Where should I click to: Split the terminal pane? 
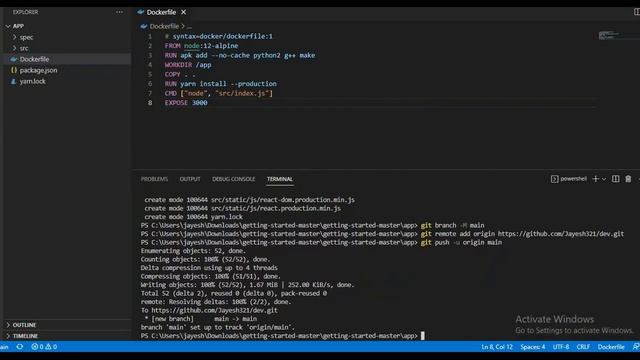point(616,179)
